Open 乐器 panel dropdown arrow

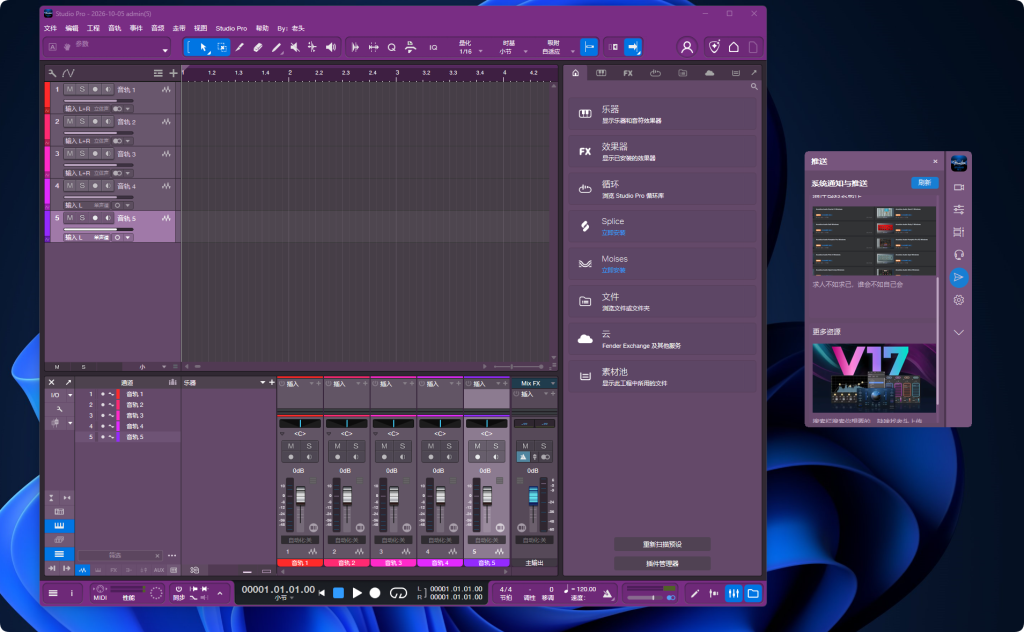[x=263, y=383]
